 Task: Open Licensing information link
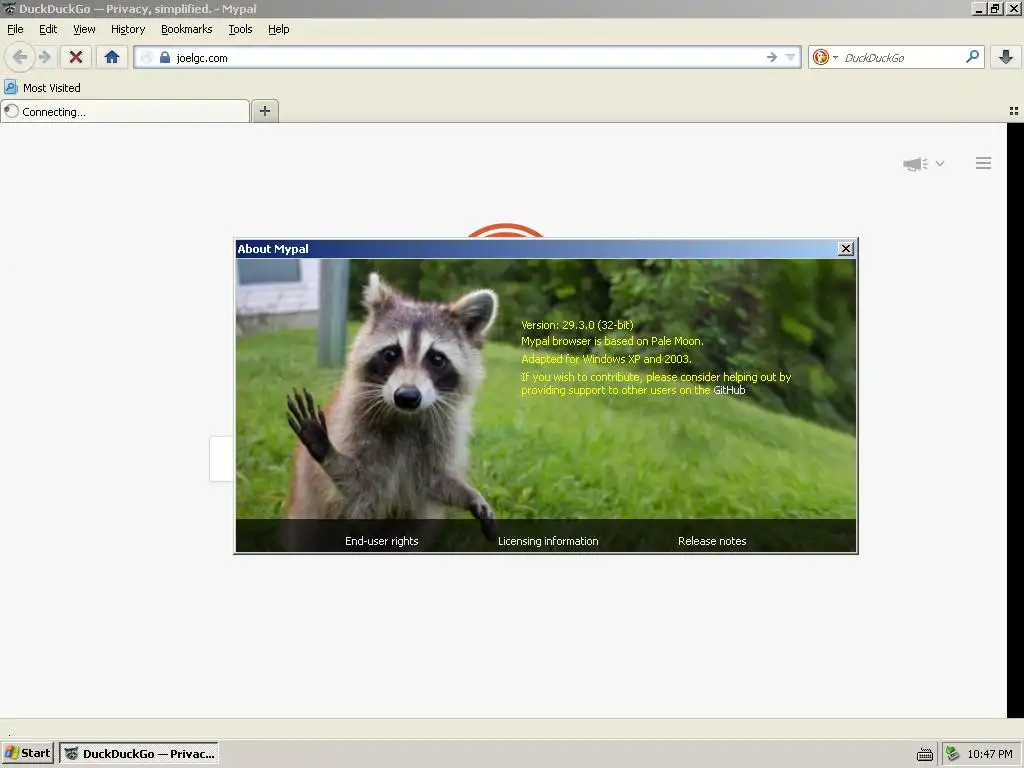(548, 541)
